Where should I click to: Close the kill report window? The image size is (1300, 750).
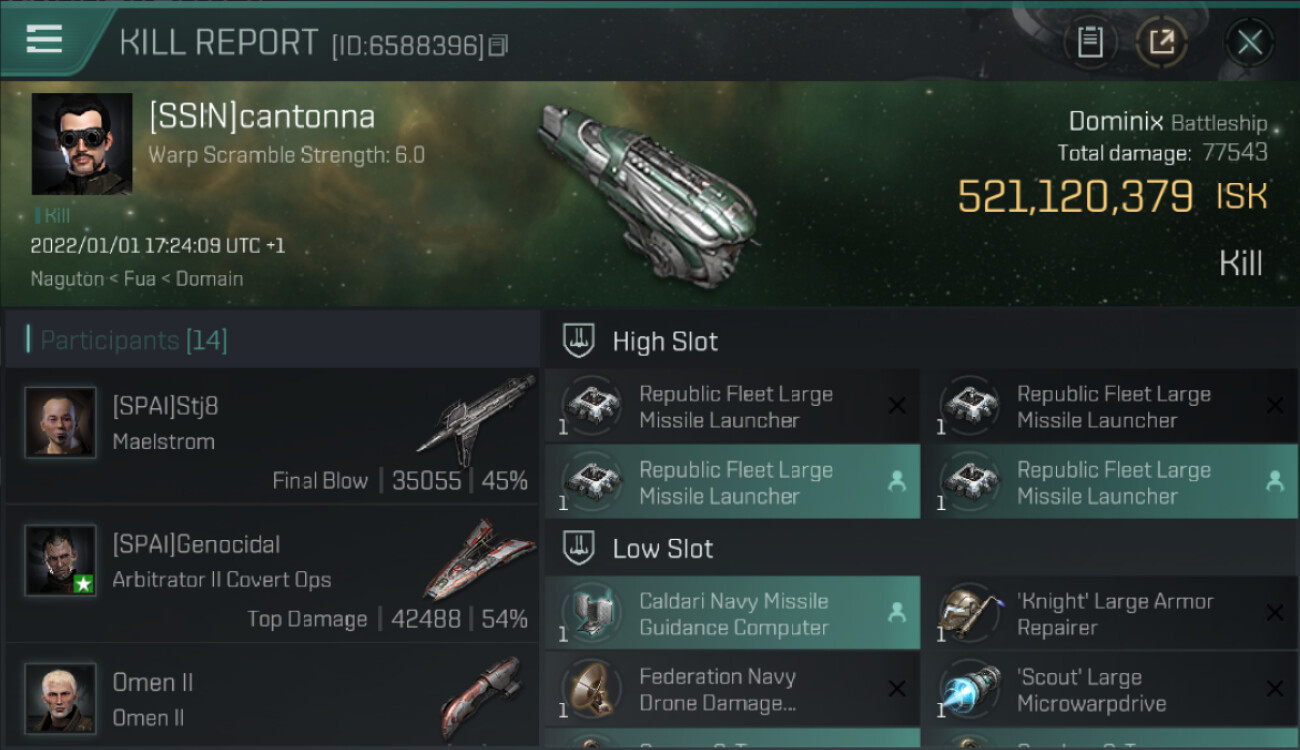1249,42
